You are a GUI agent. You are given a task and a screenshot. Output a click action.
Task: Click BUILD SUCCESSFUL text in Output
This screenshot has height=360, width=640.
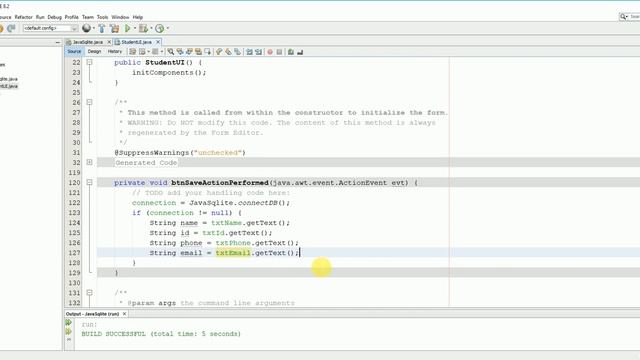tap(113, 333)
